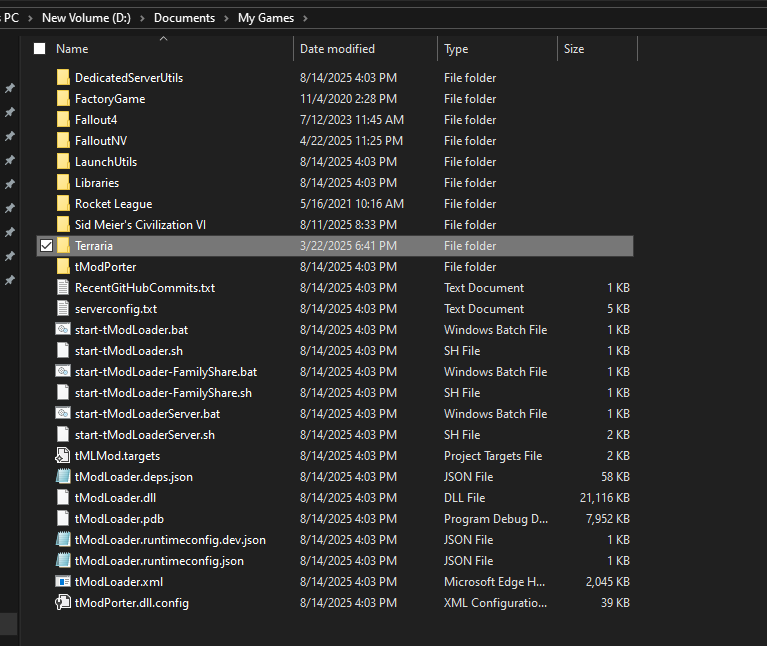Expand the chevron after New Volume (D:)
767x646 pixels.
coord(142,18)
